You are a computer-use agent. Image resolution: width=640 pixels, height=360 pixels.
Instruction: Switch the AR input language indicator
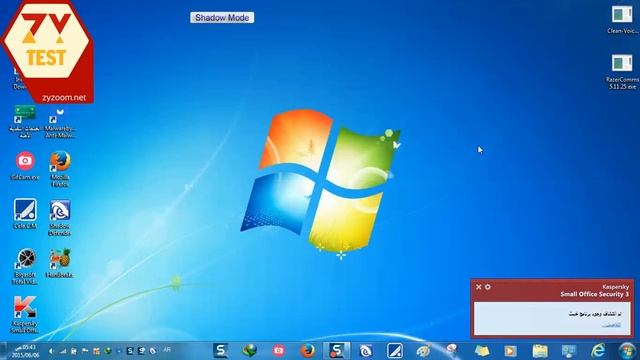[x=167, y=350]
